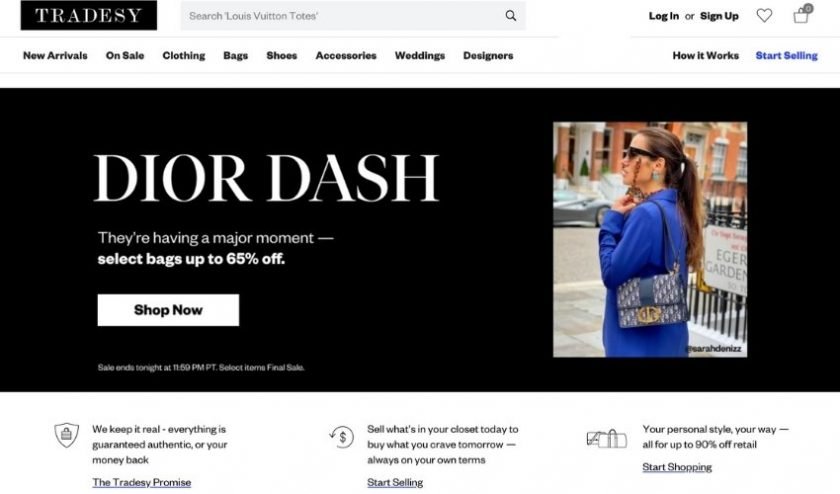Click the Sign Up link
The width and height of the screenshot is (840, 494).
tap(719, 16)
